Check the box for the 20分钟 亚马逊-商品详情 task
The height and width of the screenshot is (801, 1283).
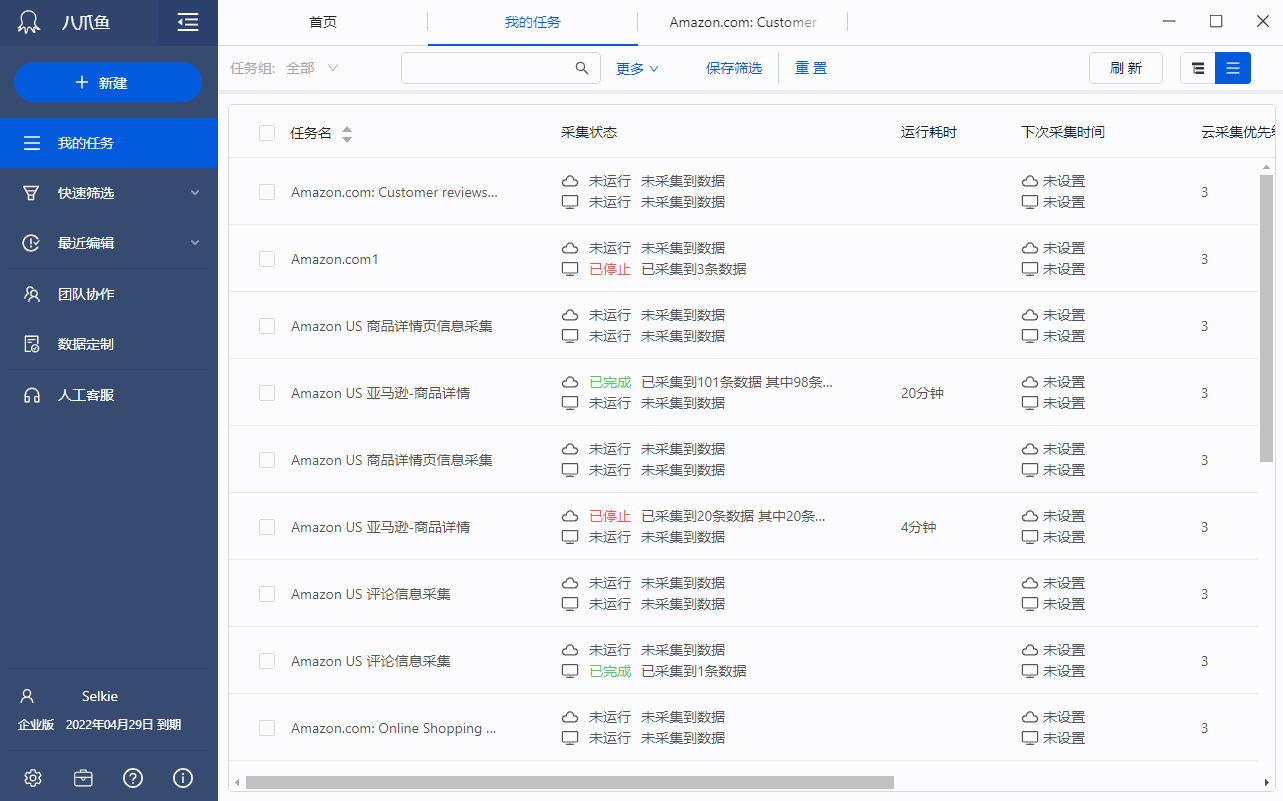267,393
